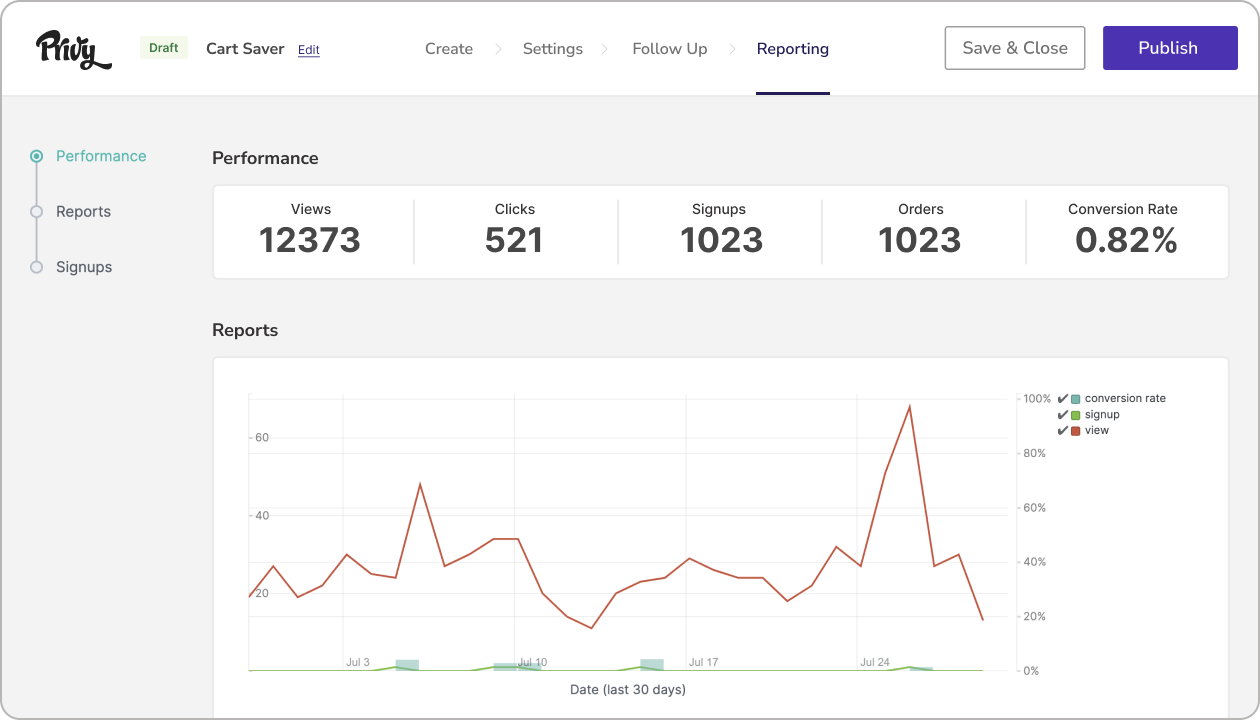
Task: Click the Clicks value 521
Action: (514, 240)
